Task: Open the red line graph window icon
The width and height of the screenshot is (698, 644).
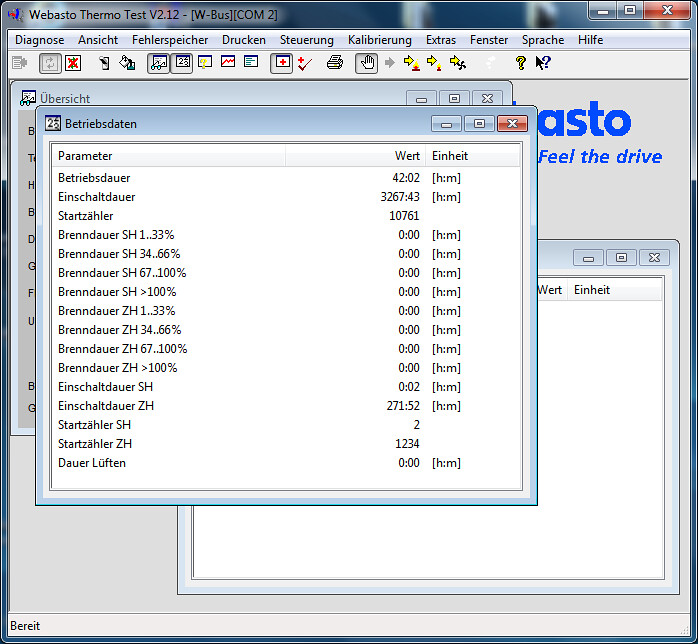Action: pos(228,61)
